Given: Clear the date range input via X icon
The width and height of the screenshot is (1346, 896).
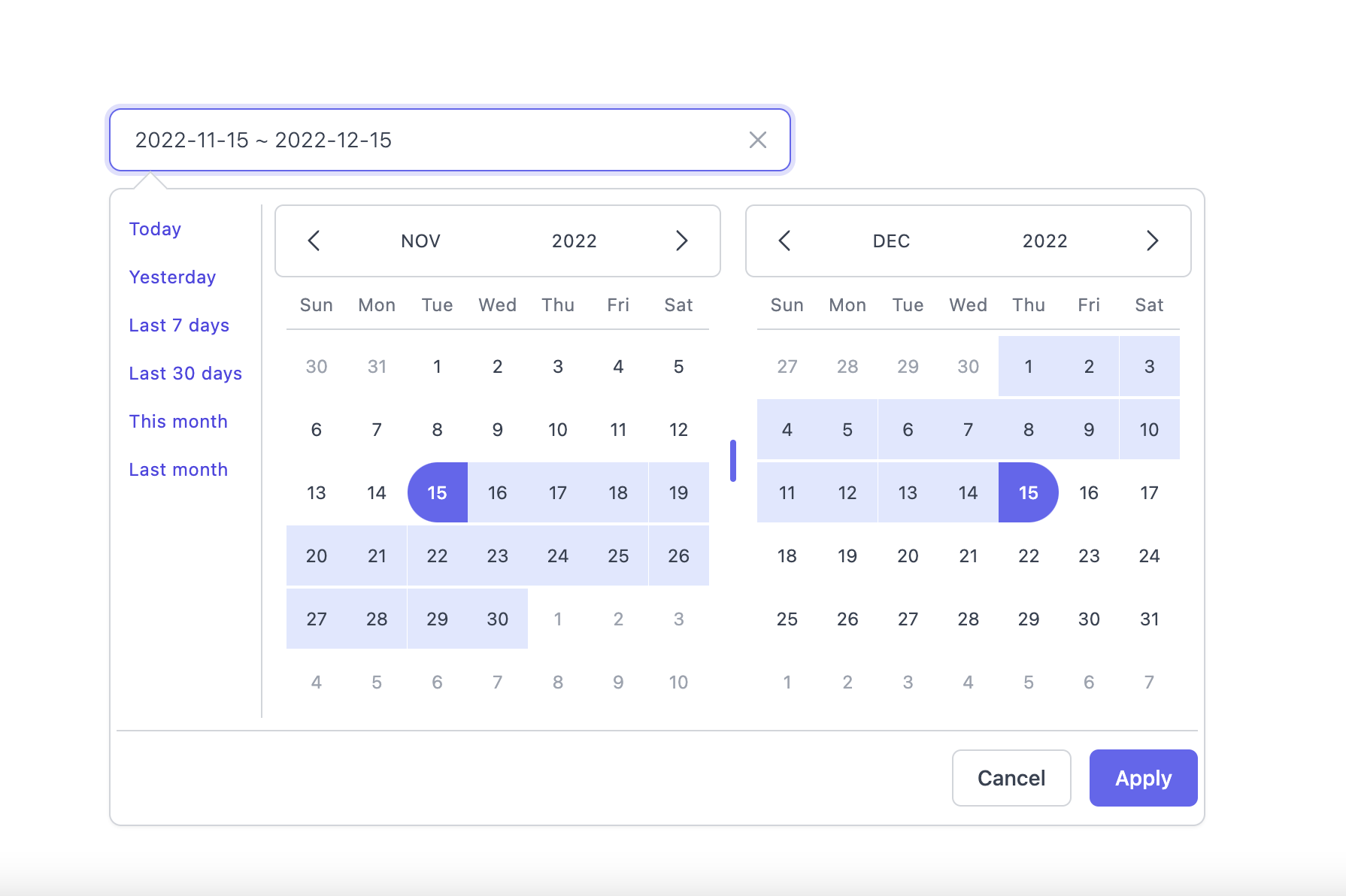Looking at the screenshot, I should click(x=757, y=140).
